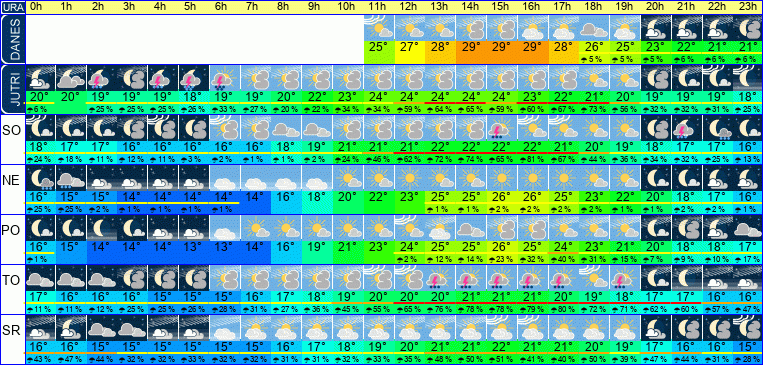Screen dimensions: 763x365
Task: Click the thunderstorm icon at TO 17h
Action: (563, 277)
